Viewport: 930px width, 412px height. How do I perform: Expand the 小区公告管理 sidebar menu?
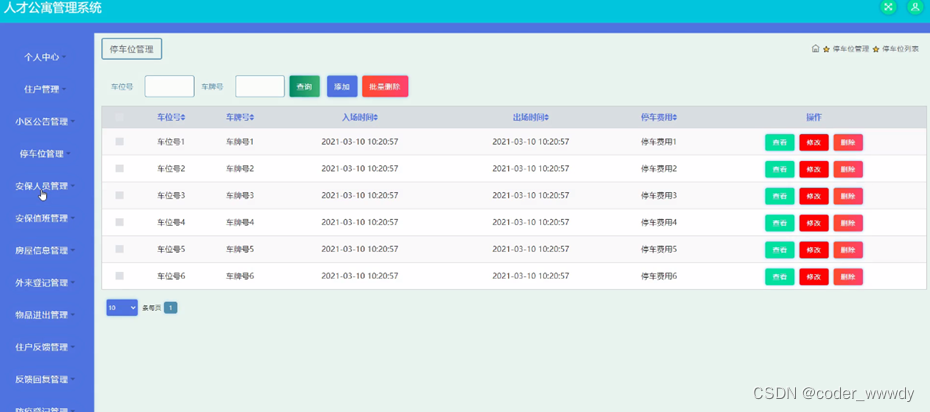45,122
